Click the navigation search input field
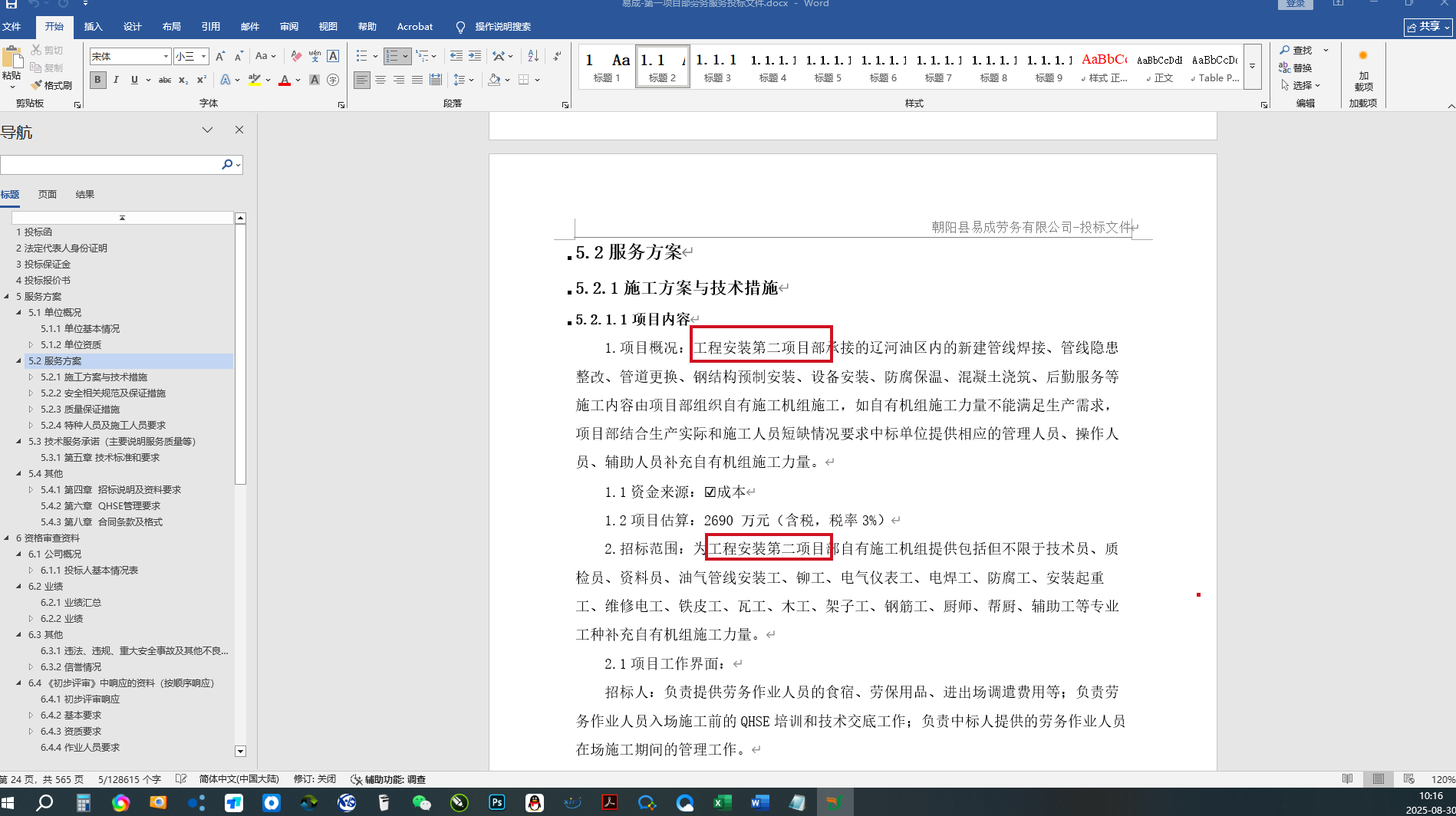This screenshot has height=816, width=1456. click(111, 165)
